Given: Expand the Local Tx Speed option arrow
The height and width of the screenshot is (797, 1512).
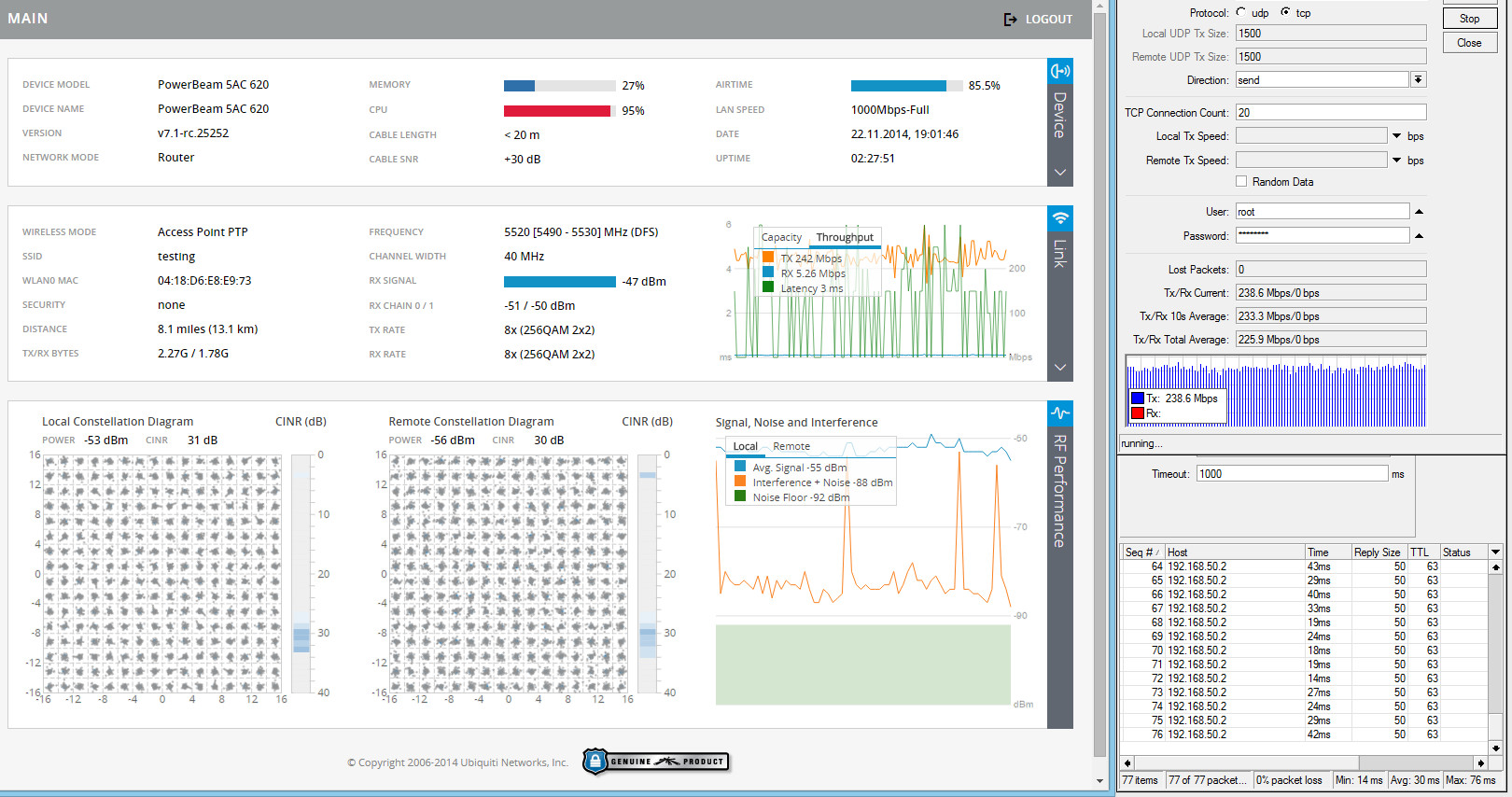Looking at the screenshot, I should point(1397,136).
